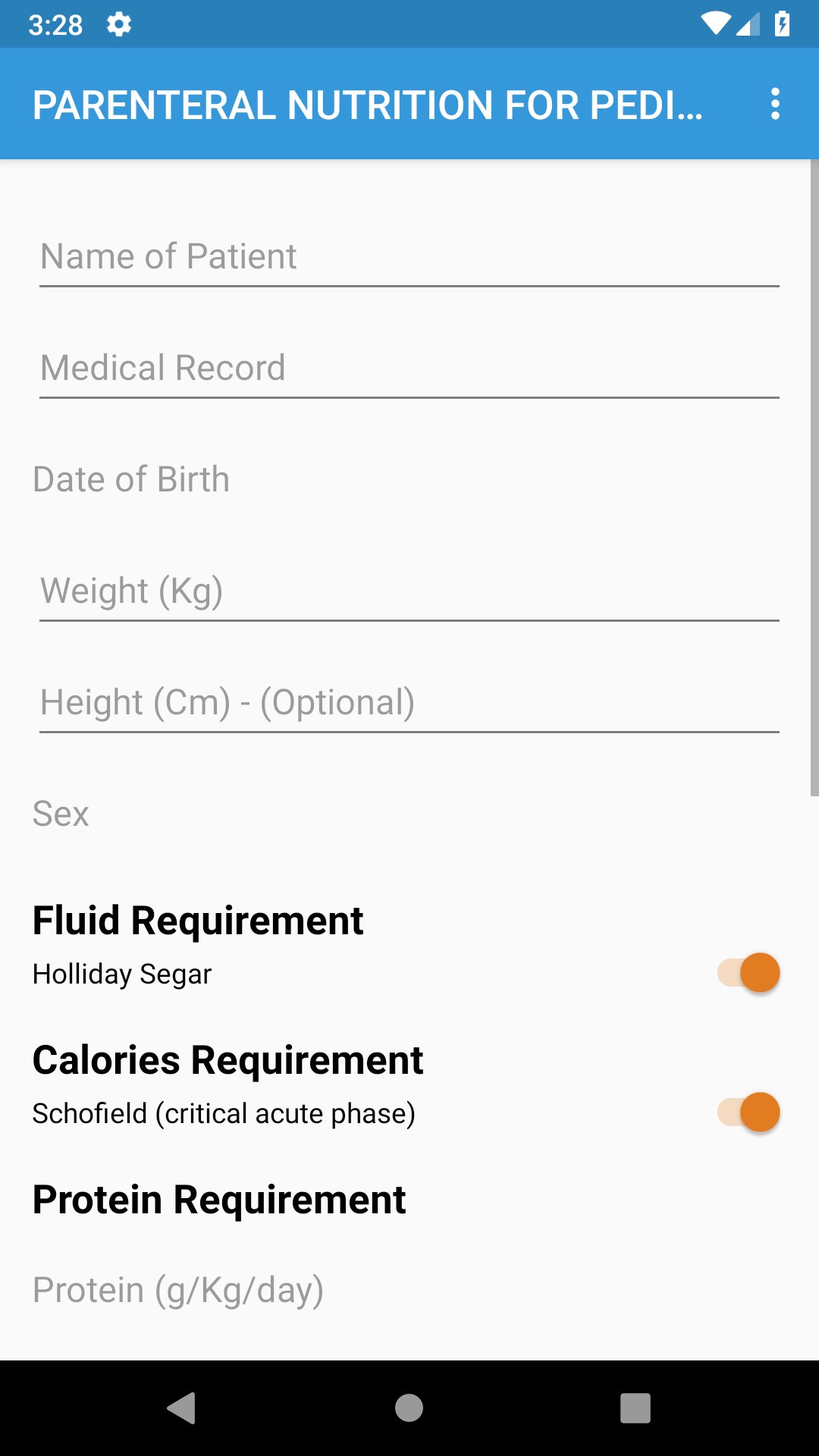This screenshot has width=819, height=1456.
Task: Tap the Medical Record input field
Action: click(x=409, y=369)
